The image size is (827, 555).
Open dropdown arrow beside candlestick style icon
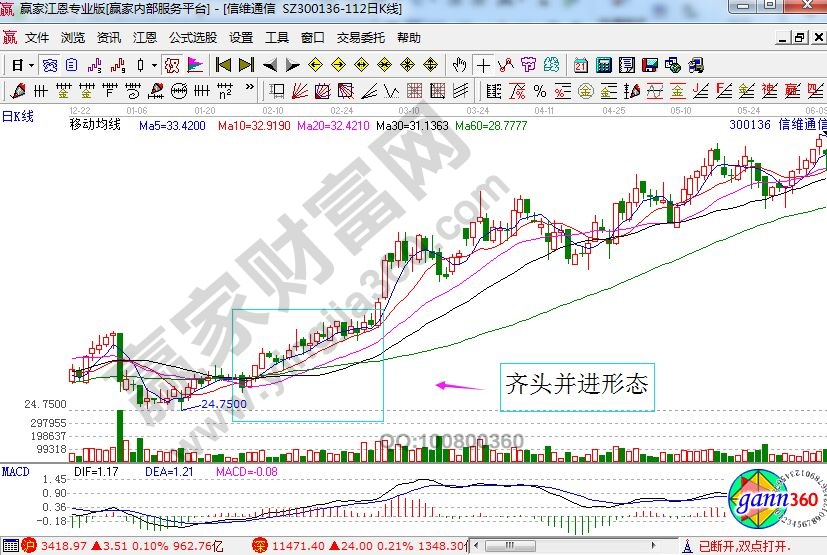153,65
